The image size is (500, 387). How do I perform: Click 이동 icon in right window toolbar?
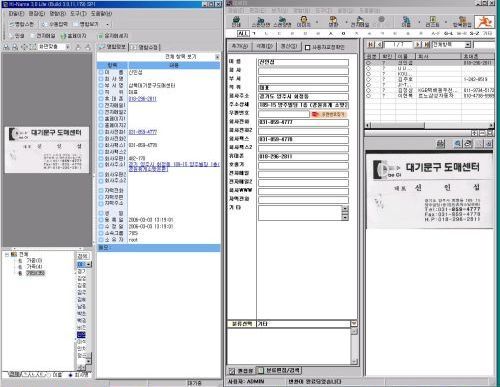click(406, 22)
